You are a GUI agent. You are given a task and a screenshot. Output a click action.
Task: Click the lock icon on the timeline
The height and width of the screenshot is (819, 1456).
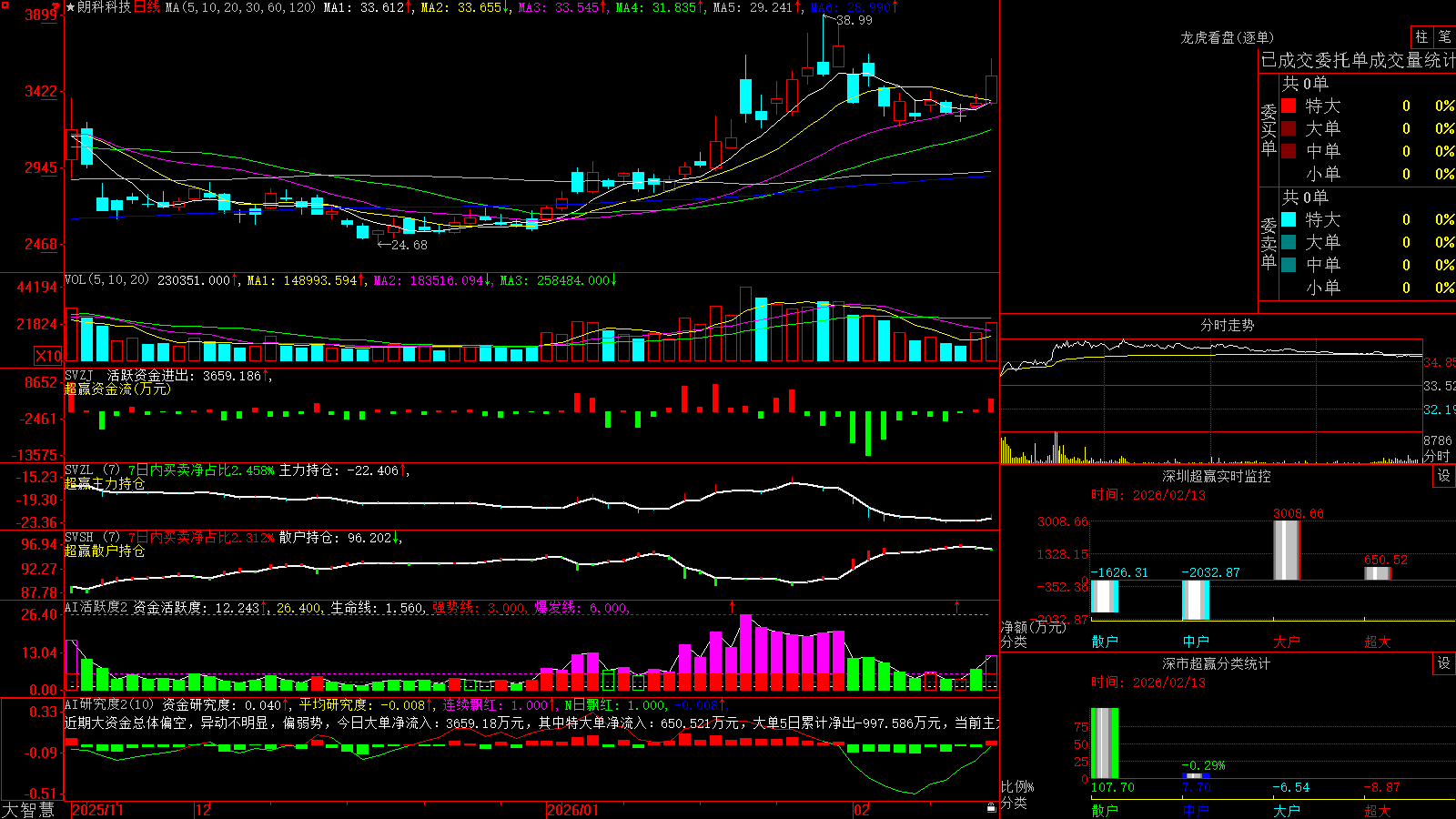[x=991, y=807]
